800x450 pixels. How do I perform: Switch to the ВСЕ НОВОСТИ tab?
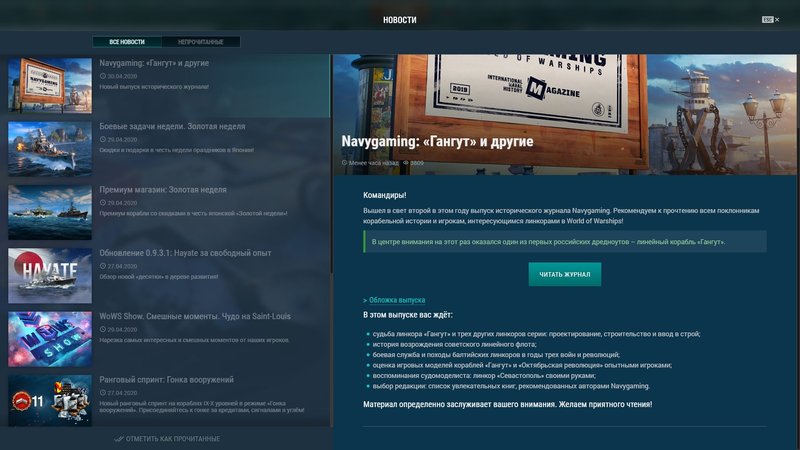point(127,42)
